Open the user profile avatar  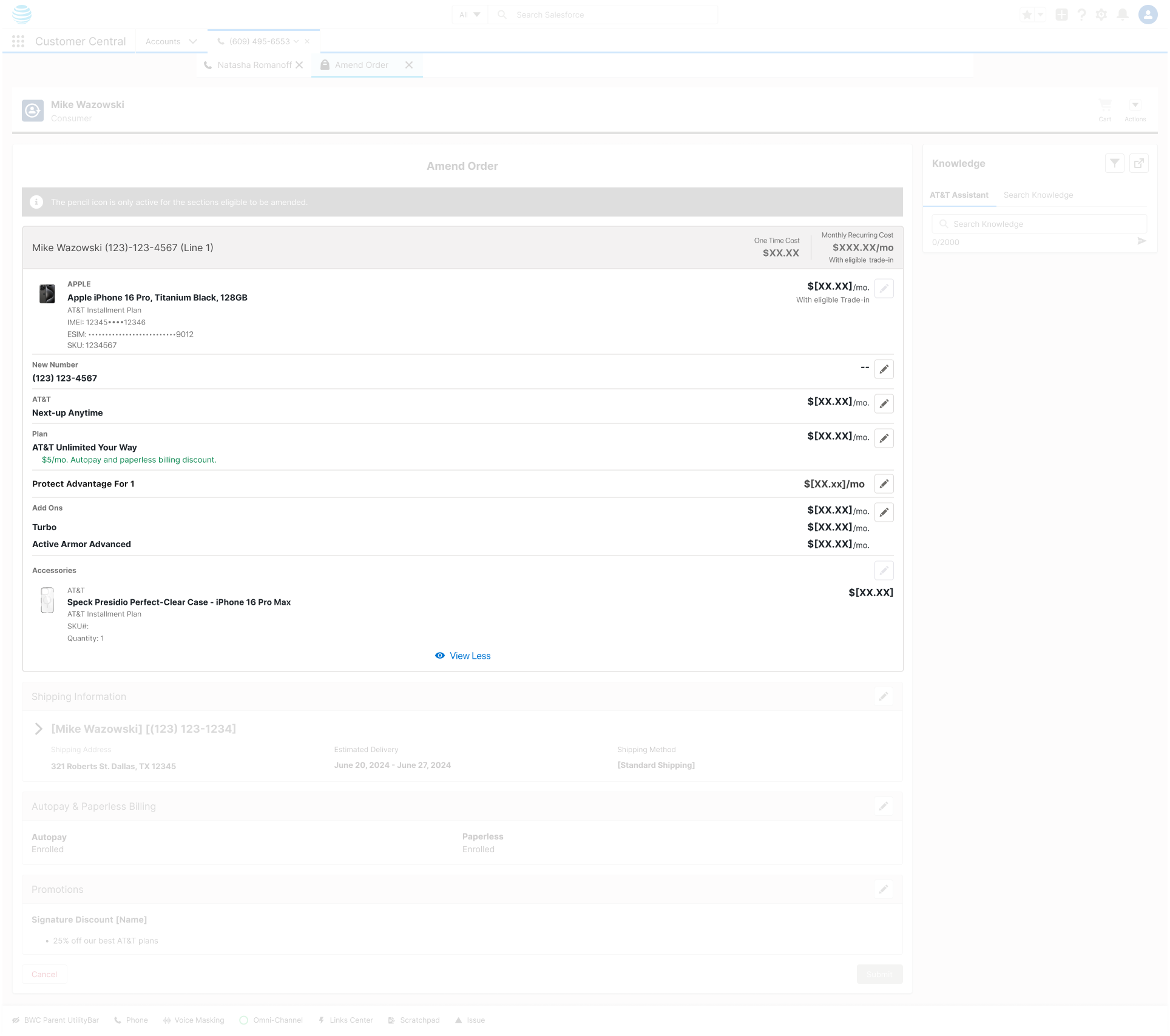pyautogui.click(x=1148, y=15)
